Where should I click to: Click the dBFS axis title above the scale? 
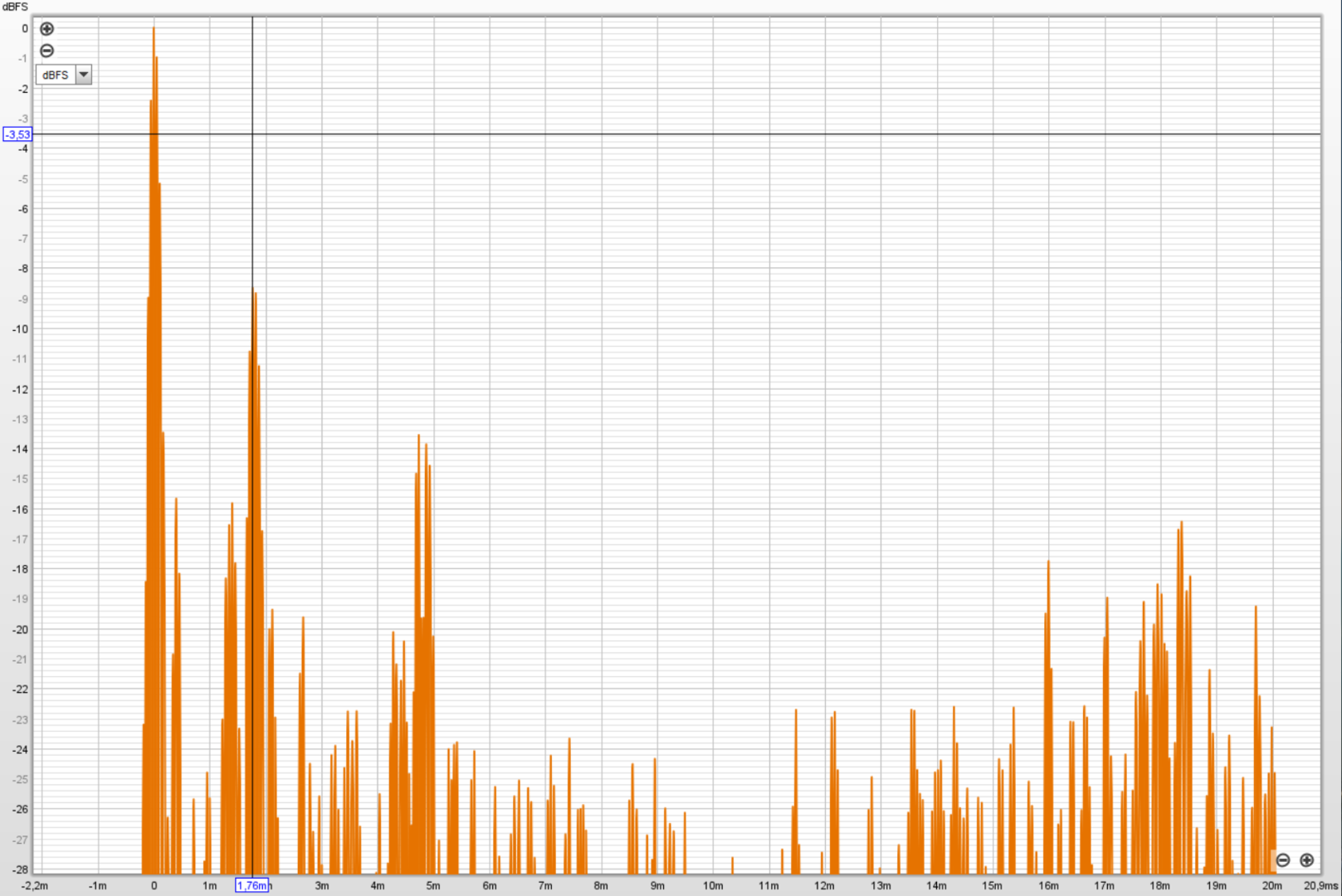tap(15, 7)
